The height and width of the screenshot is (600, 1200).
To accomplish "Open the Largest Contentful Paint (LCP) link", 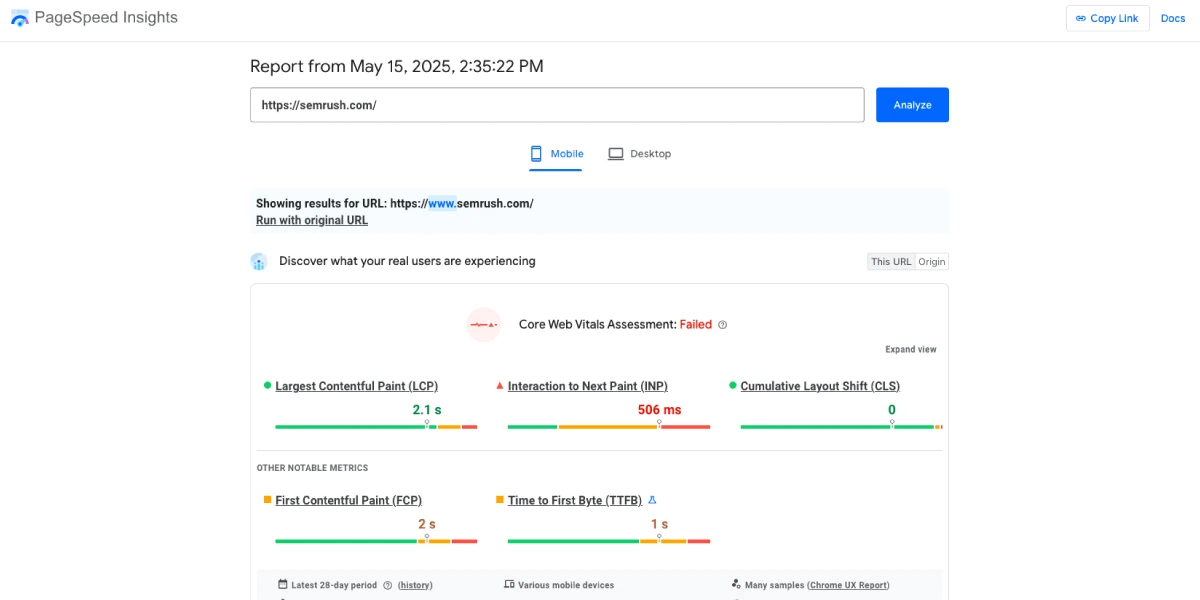I will point(357,386).
